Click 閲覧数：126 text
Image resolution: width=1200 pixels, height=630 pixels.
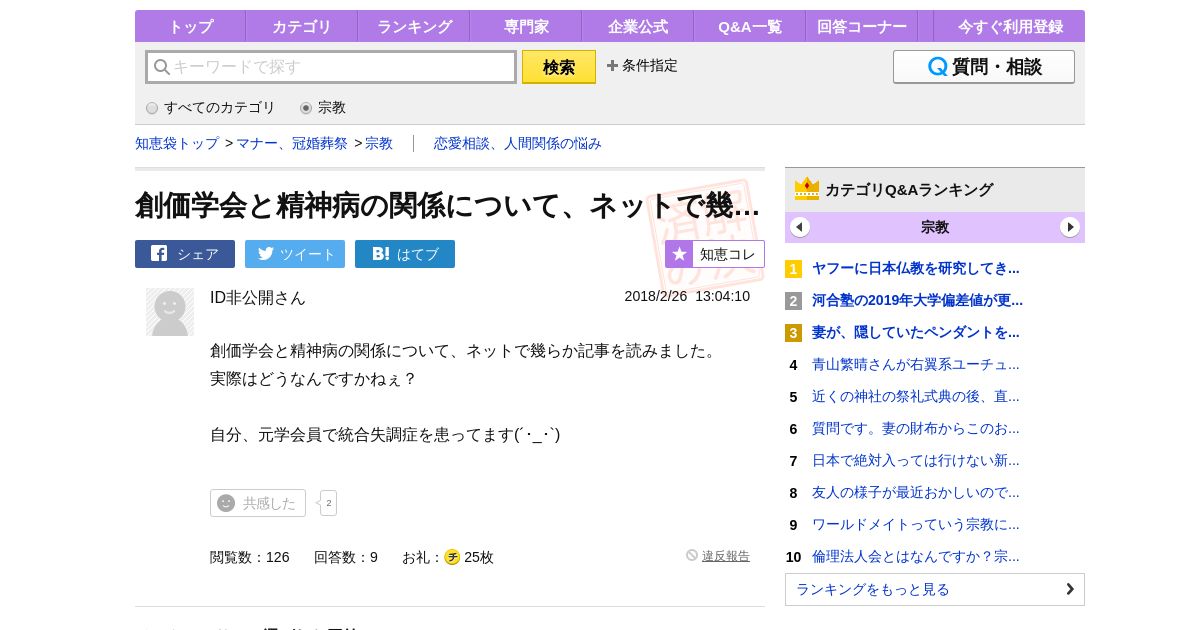[250, 557]
